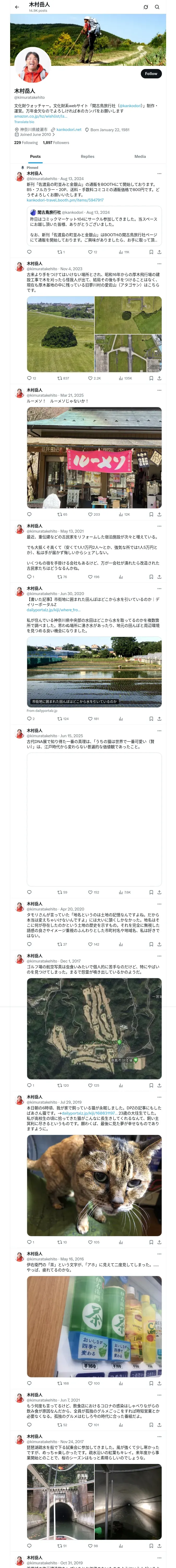Switch to the Media tab
Viewport: 176px width, 1568px height.
[140, 157]
